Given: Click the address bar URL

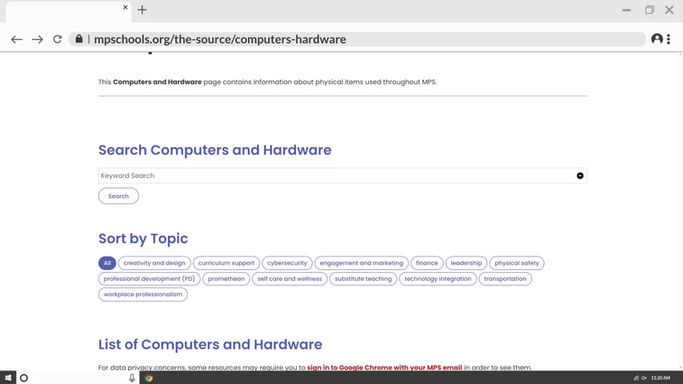Looking at the screenshot, I should (220, 39).
